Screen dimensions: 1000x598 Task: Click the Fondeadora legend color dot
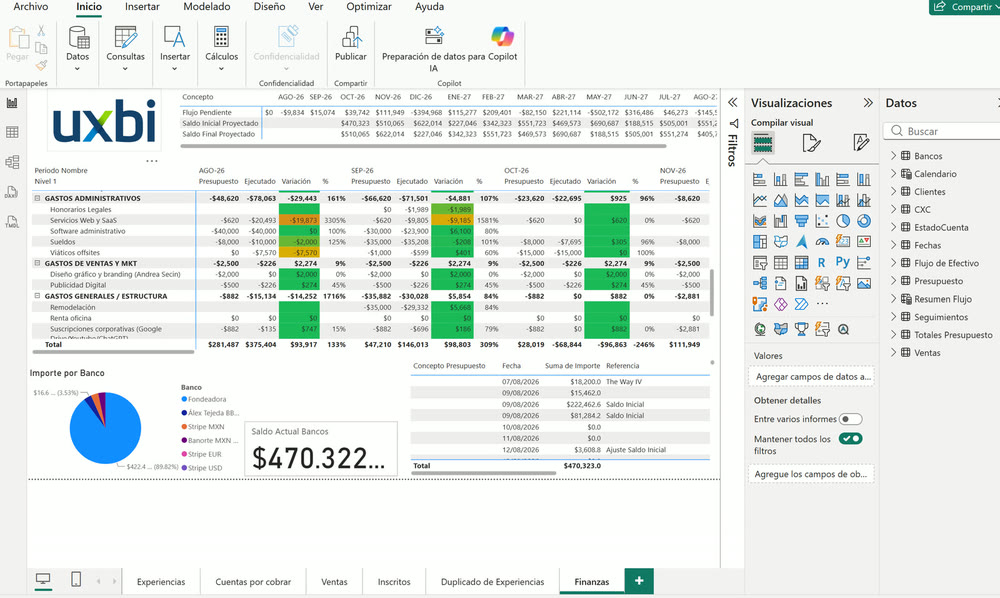pyautogui.click(x=184, y=399)
